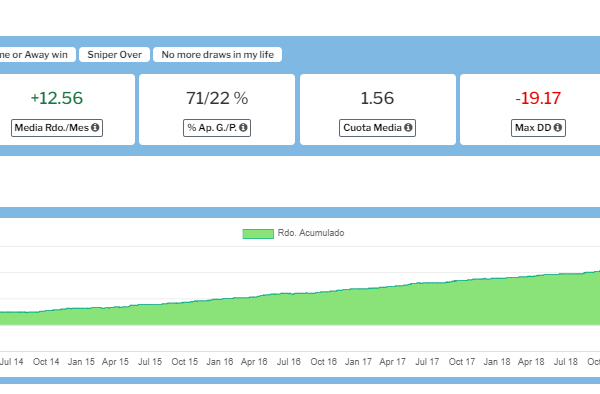Screen dimensions: 600x394
Task: Click the Jul 17 axis label
Action: pos(427,361)
